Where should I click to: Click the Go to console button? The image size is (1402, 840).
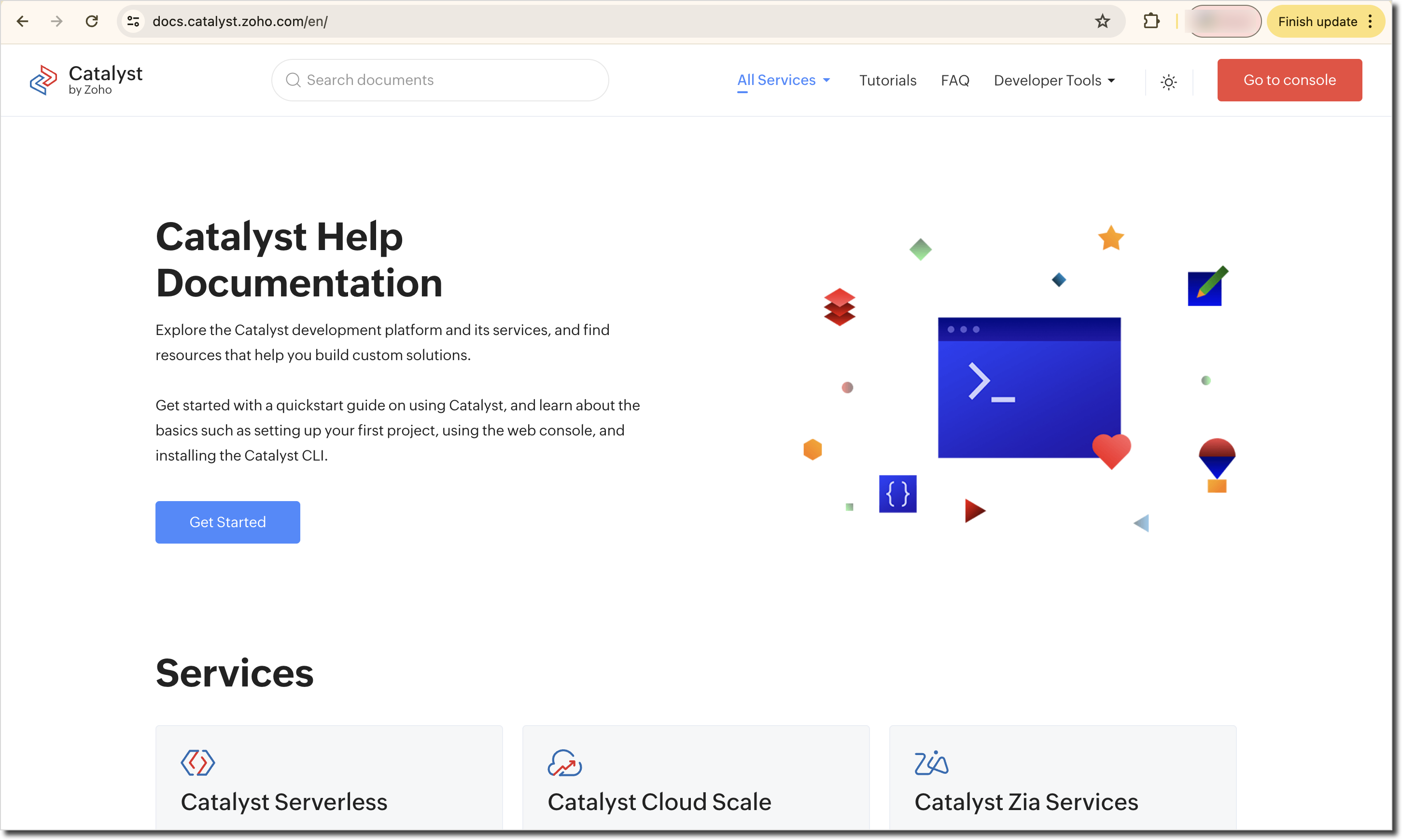1289,80
